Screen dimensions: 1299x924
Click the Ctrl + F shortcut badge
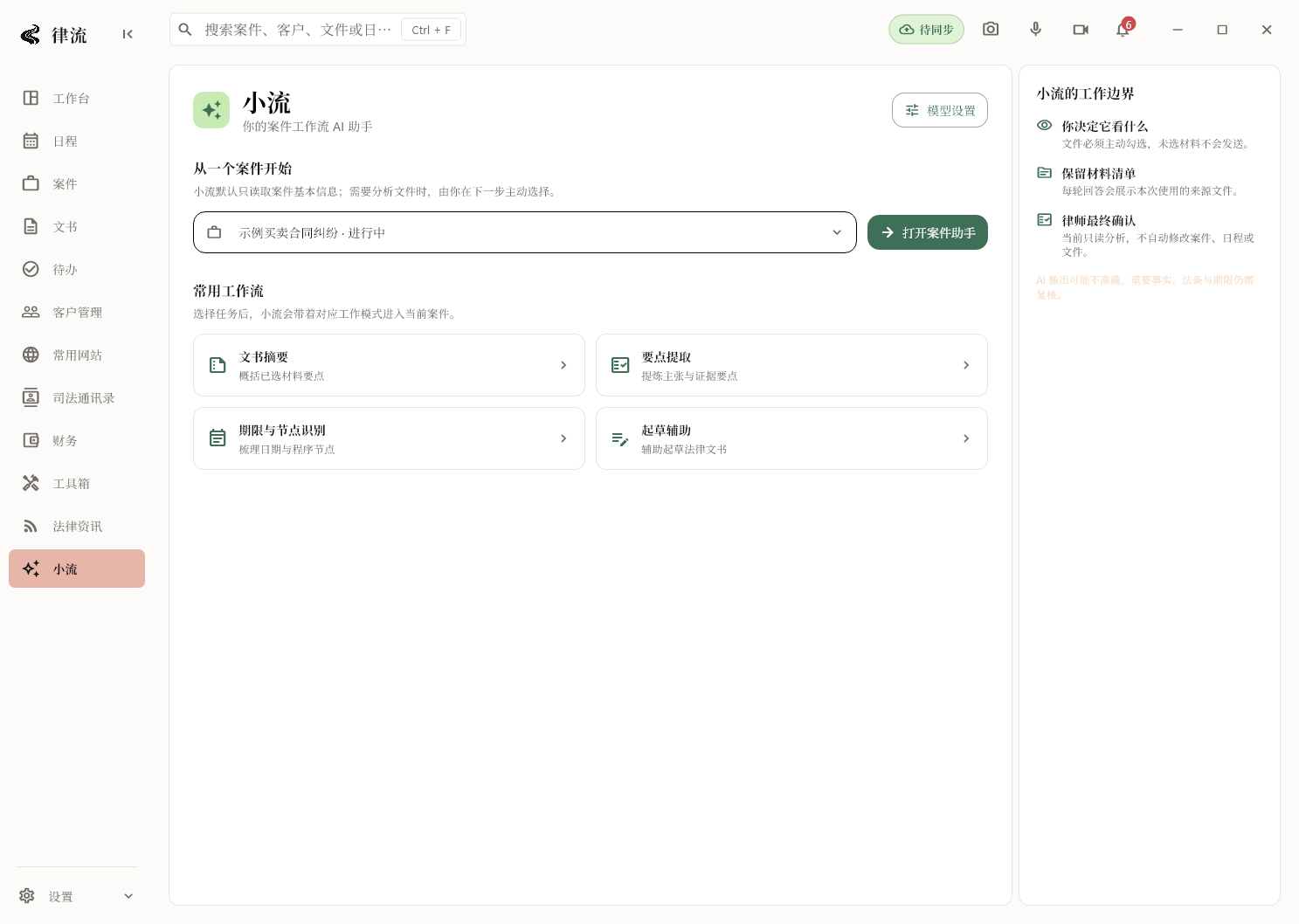click(431, 30)
